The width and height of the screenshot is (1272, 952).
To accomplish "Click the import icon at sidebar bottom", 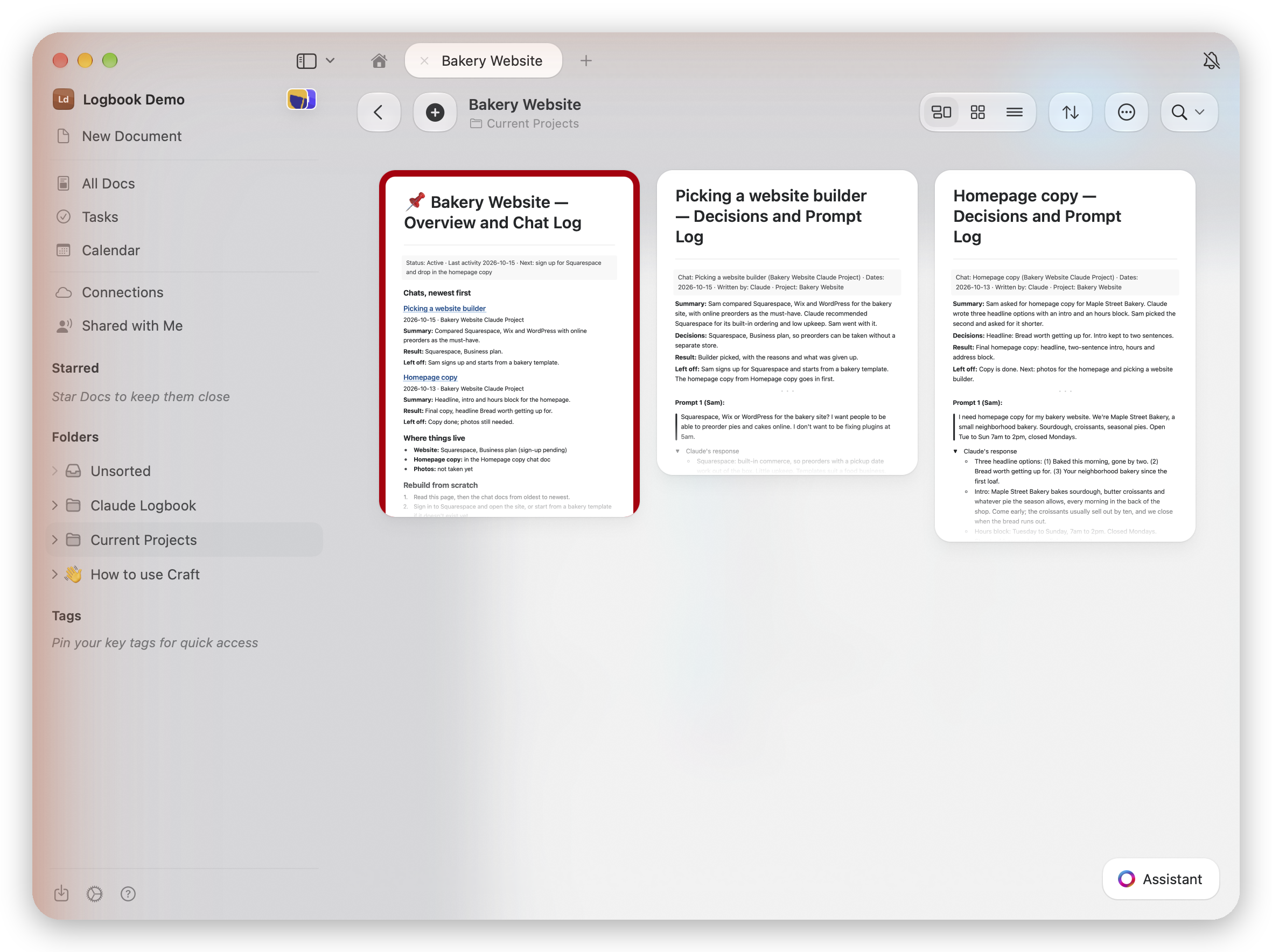I will pos(61,894).
